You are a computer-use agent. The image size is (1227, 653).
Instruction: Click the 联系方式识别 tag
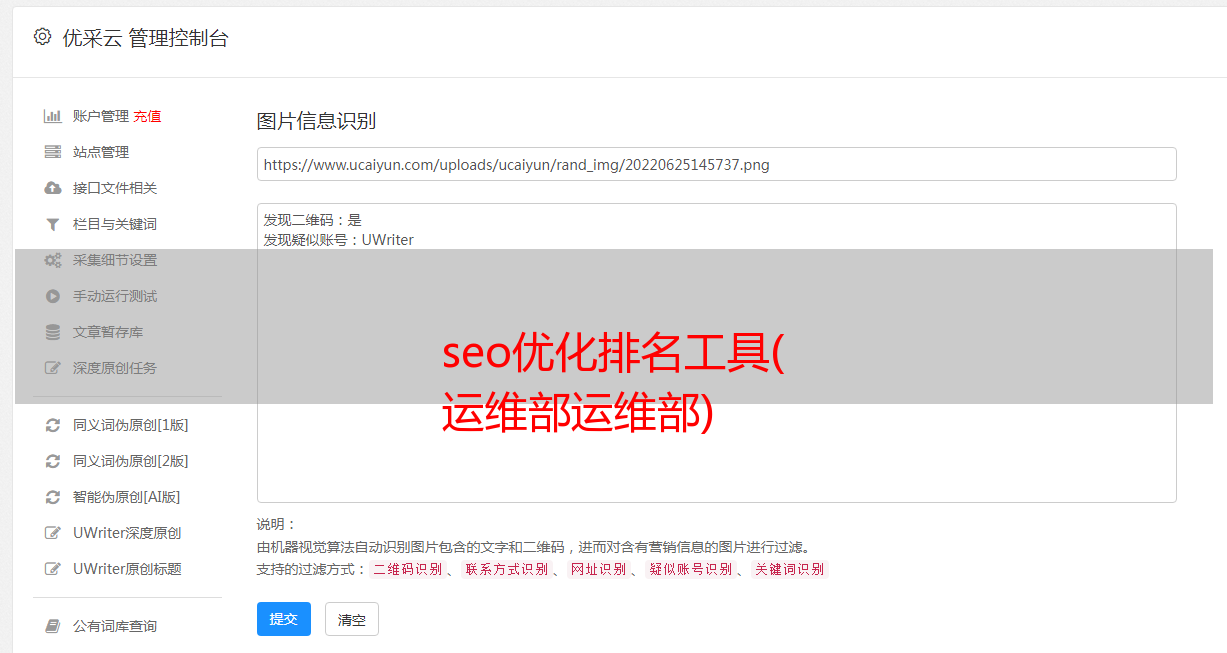tap(506, 569)
